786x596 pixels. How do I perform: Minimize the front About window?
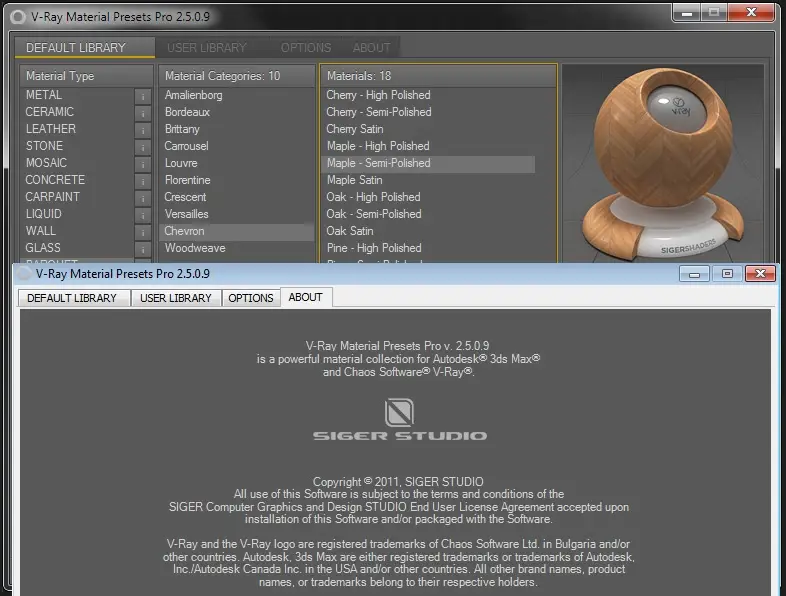(694, 274)
